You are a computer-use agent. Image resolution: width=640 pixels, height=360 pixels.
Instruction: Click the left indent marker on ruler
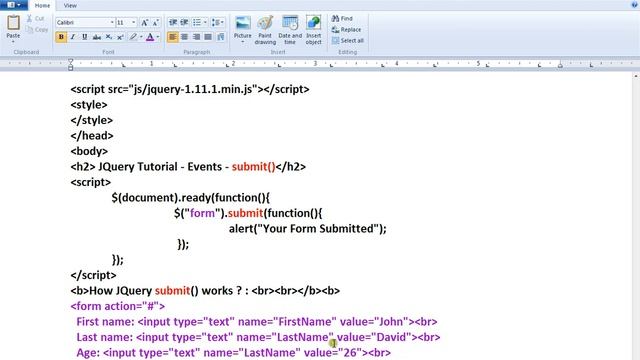pos(71,64)
